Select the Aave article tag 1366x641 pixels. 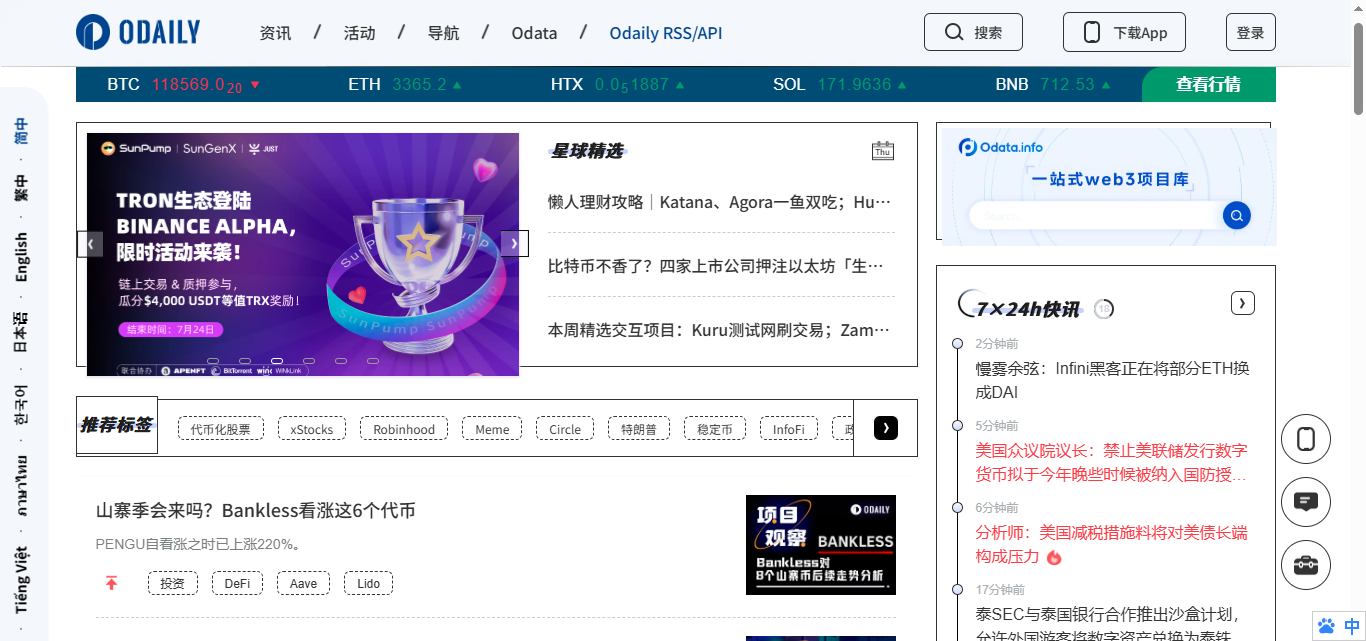(304, 583)
